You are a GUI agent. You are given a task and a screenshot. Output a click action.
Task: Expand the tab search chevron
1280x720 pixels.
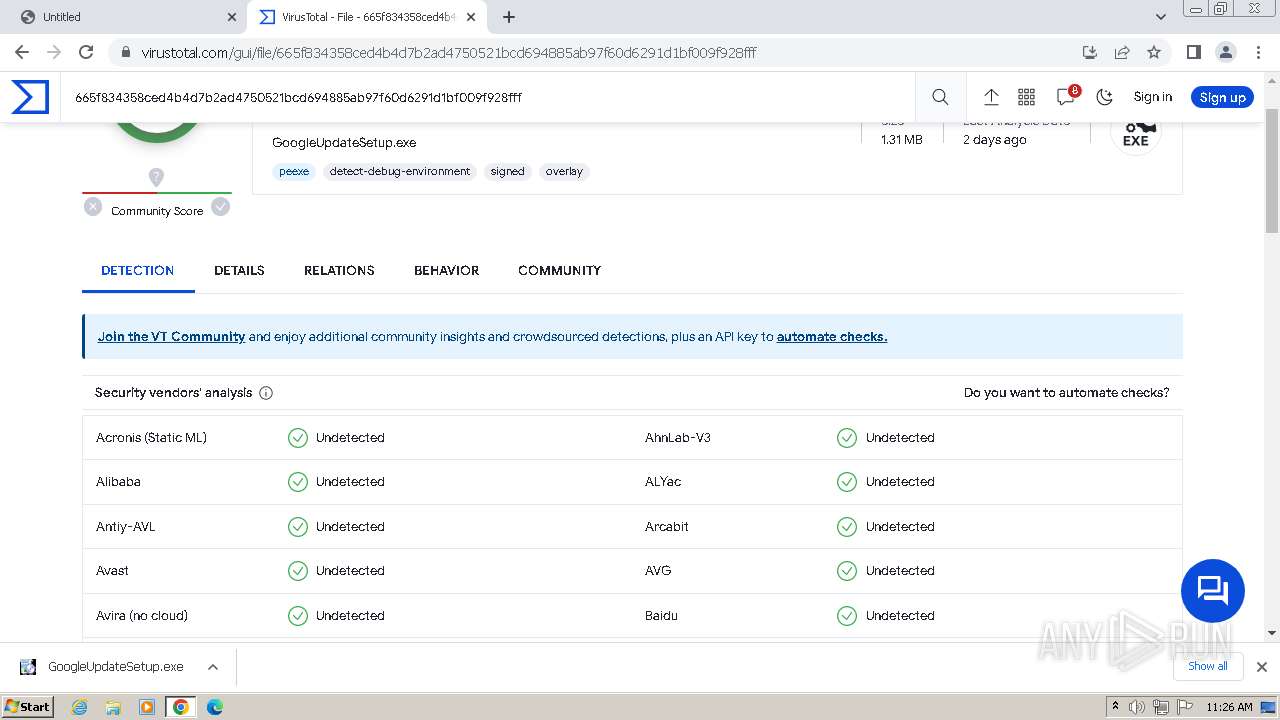1160,17
